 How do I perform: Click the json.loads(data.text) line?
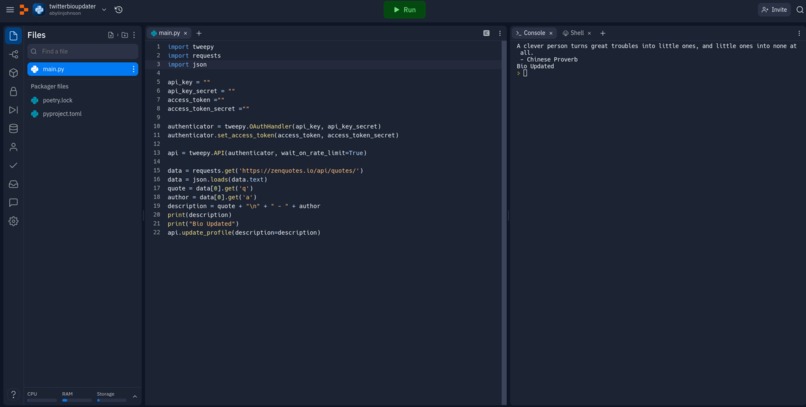coord(217,179)
